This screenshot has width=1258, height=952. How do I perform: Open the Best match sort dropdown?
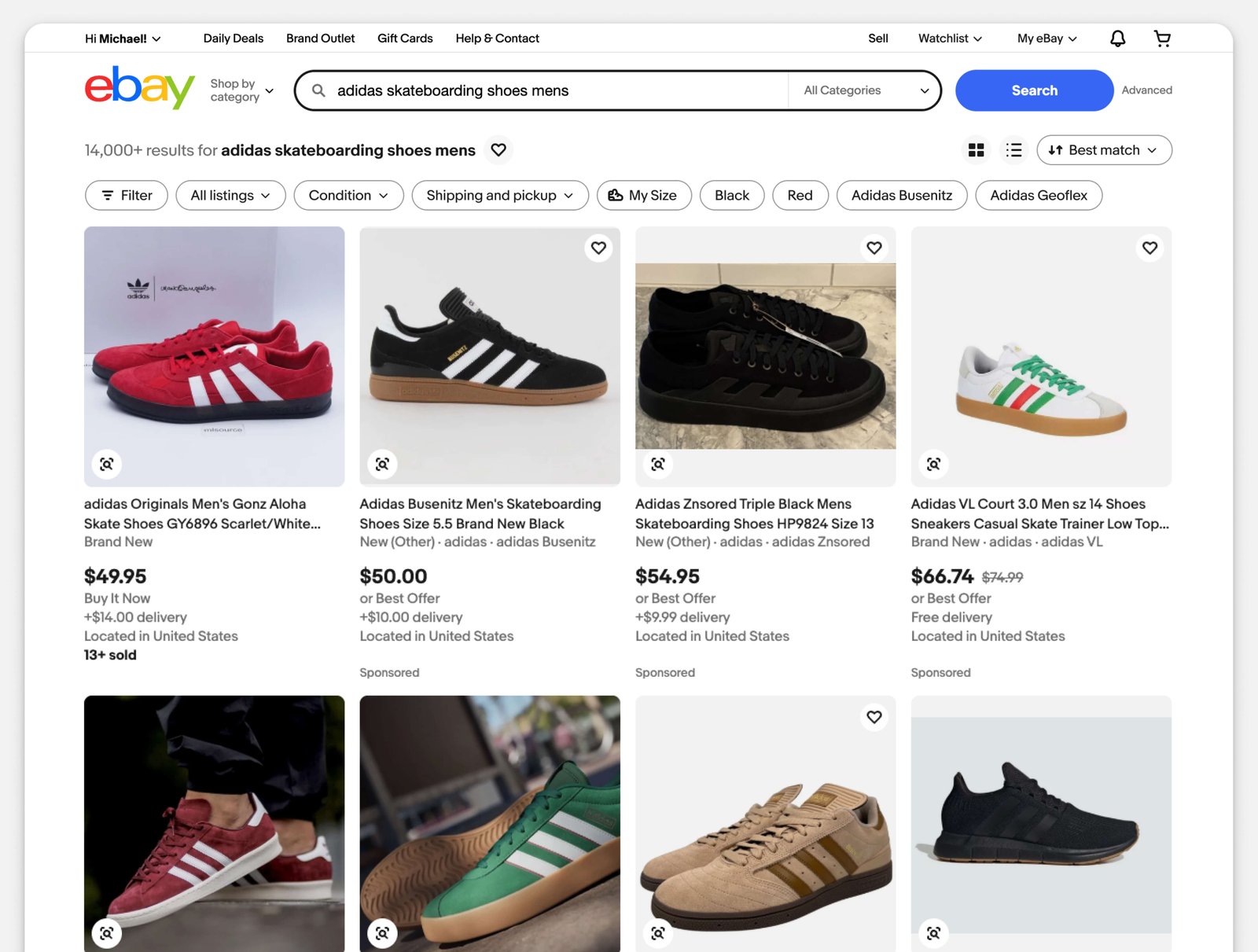pos(1104,150)
